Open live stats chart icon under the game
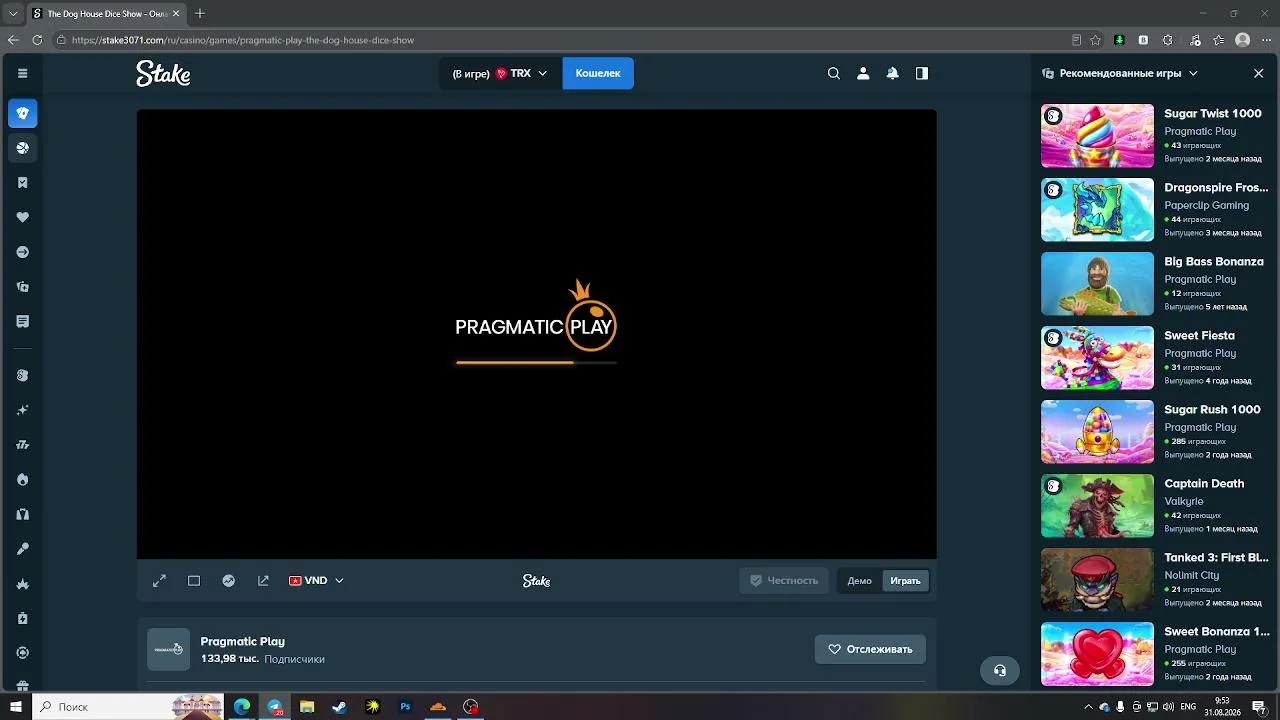This screenshot has height=720, width=1280. pos(229,581)
